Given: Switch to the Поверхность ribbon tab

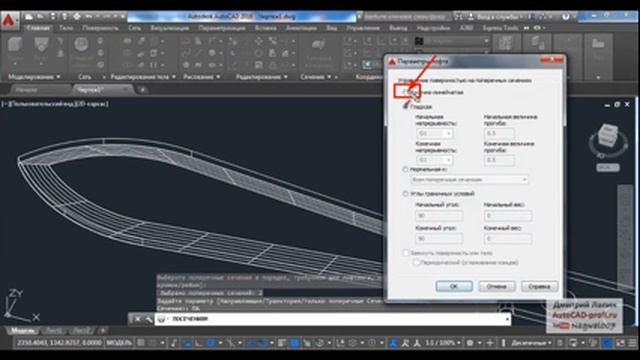Looking at the screenshot, I should (100, 28).
